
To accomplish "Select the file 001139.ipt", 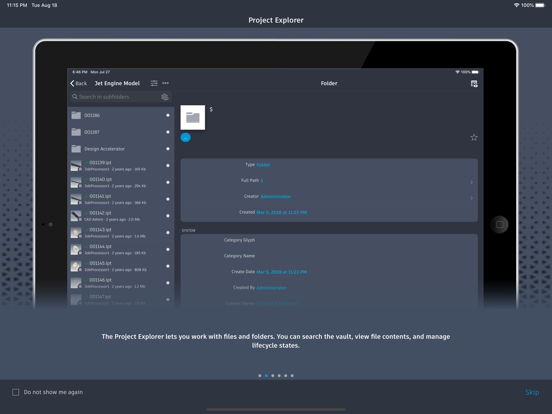I will 120,165.
